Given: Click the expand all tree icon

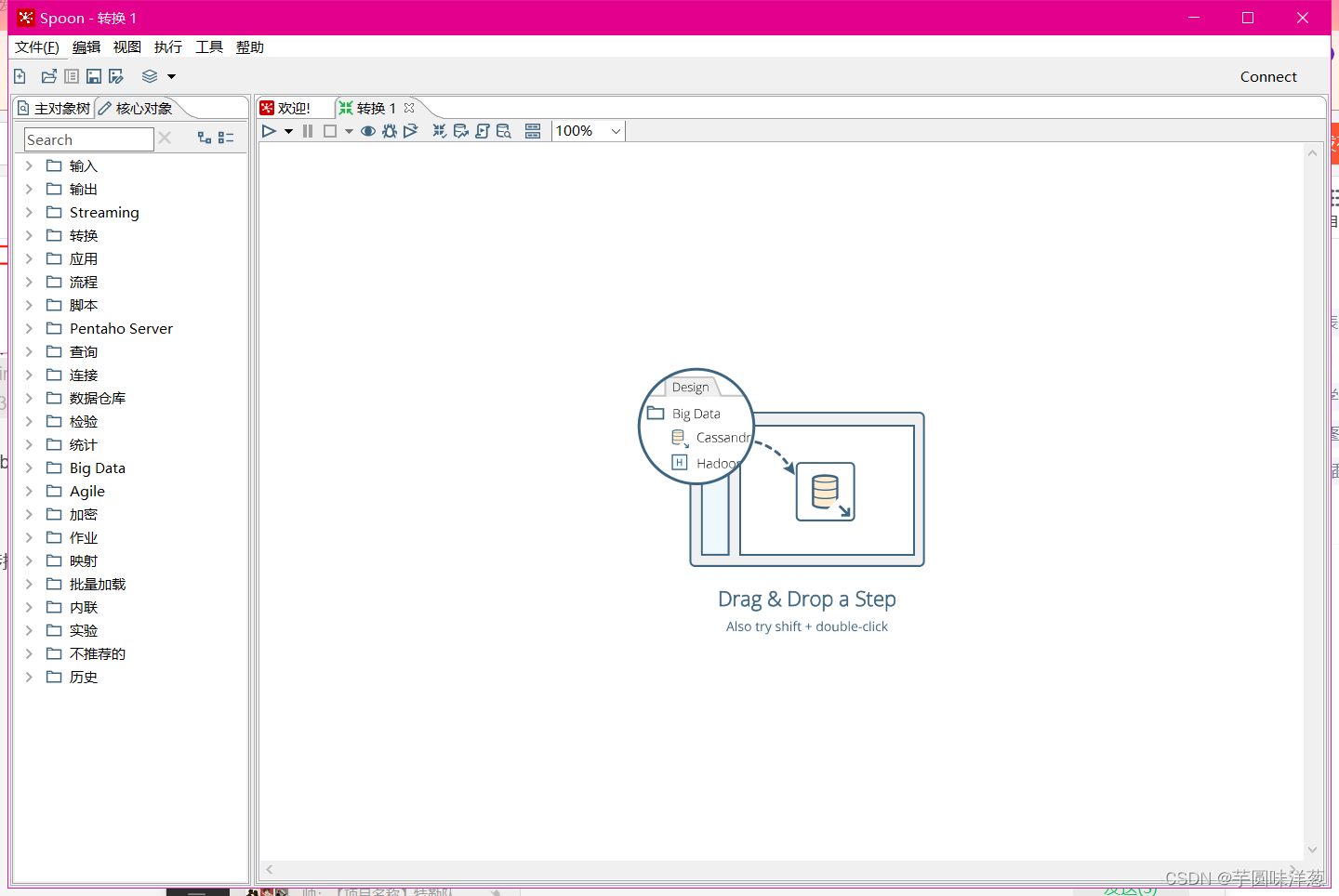Looking at the screenshot, I should pyautogui.click(x=205, y=138).
